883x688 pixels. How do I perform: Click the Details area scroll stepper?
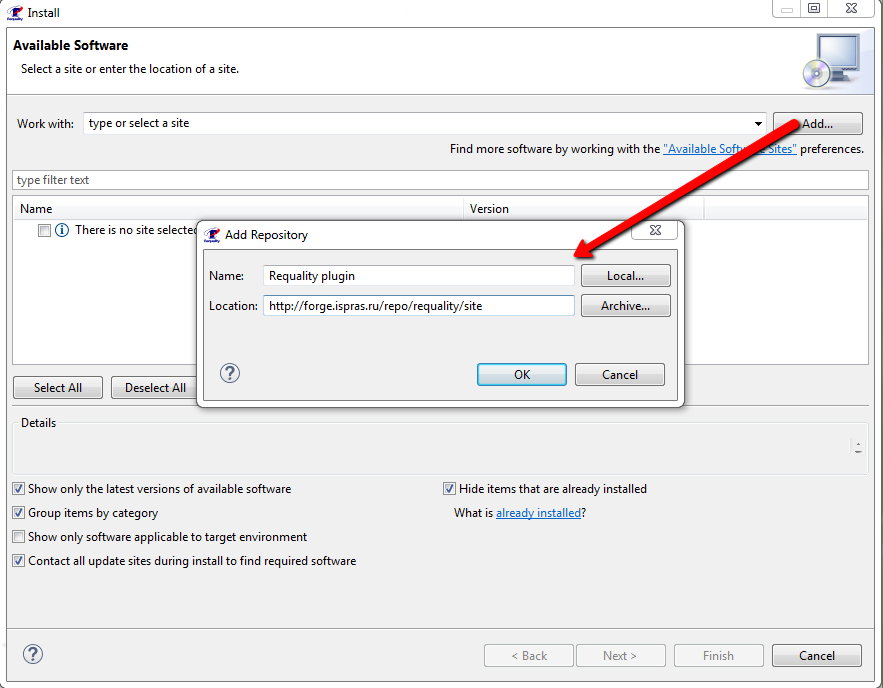[858, 448]
